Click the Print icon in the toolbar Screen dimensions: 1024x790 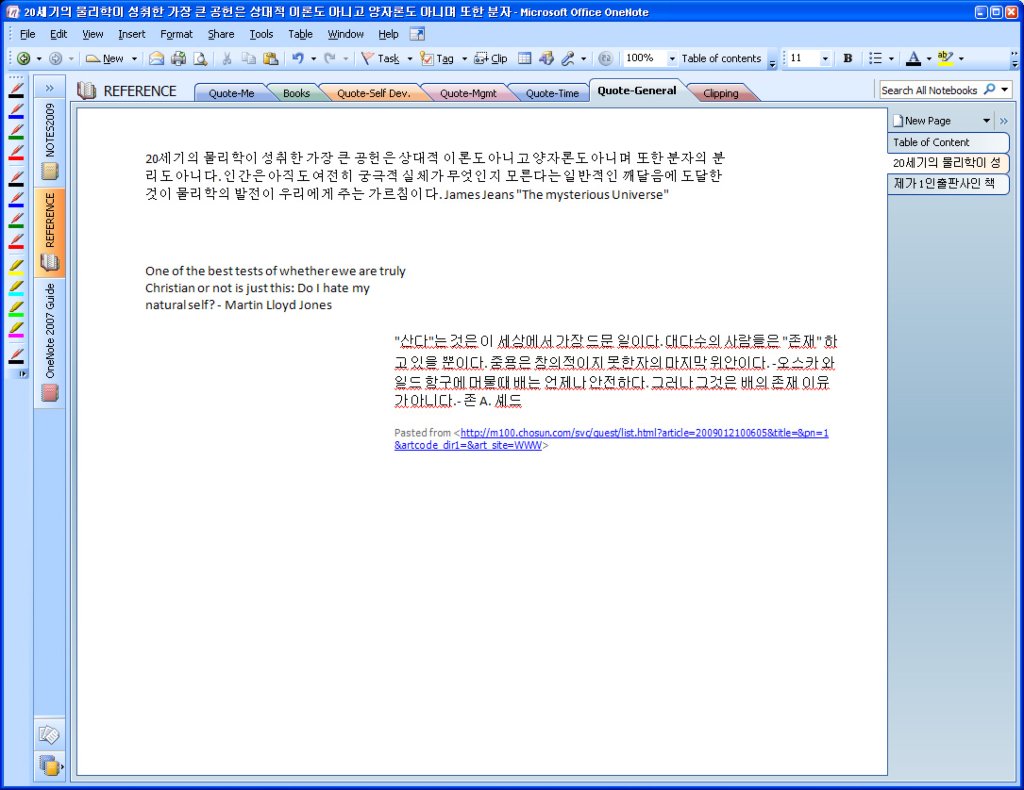click(178, 59)
